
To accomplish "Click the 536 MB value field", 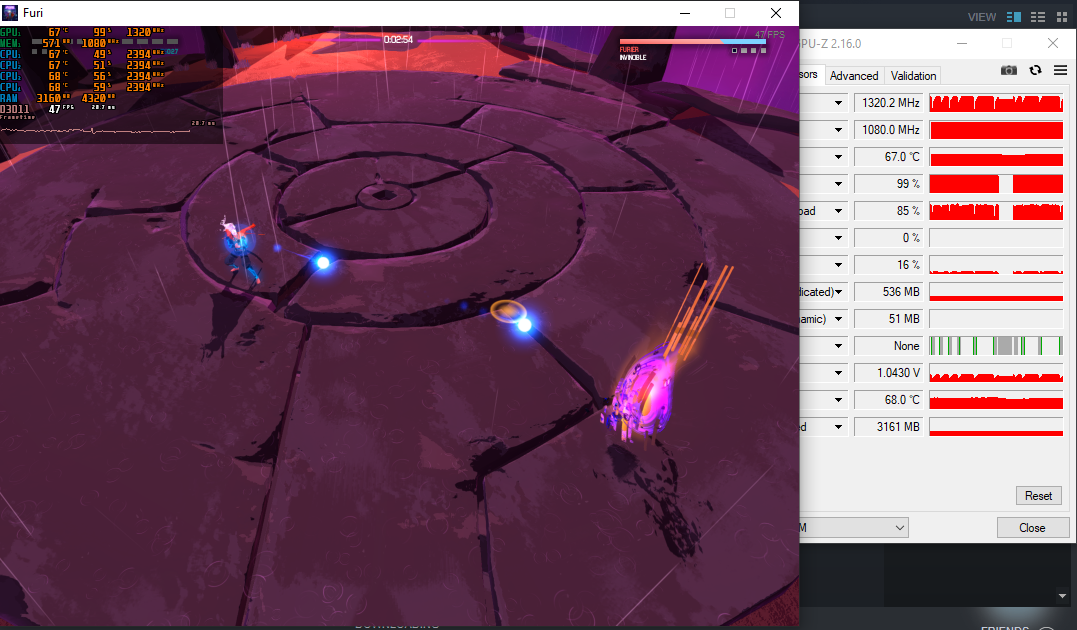I will 889,292.
